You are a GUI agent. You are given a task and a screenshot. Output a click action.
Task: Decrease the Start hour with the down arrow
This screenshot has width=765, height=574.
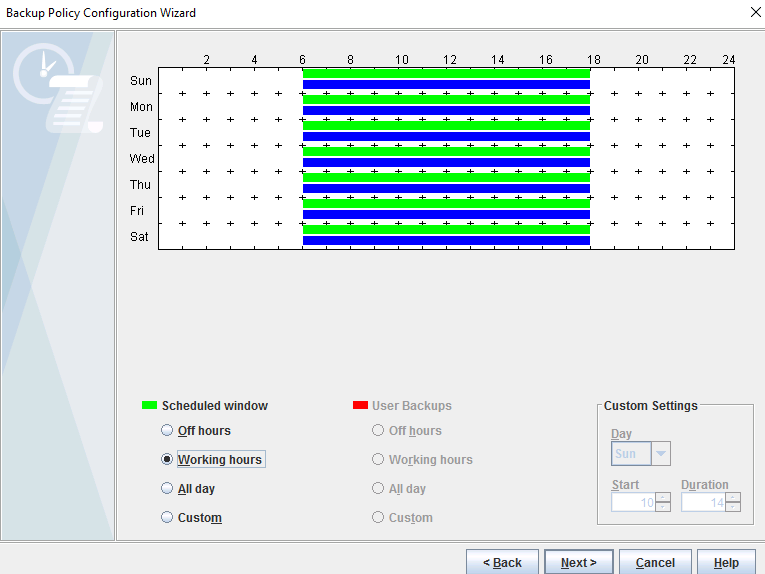tap(663, 507)
